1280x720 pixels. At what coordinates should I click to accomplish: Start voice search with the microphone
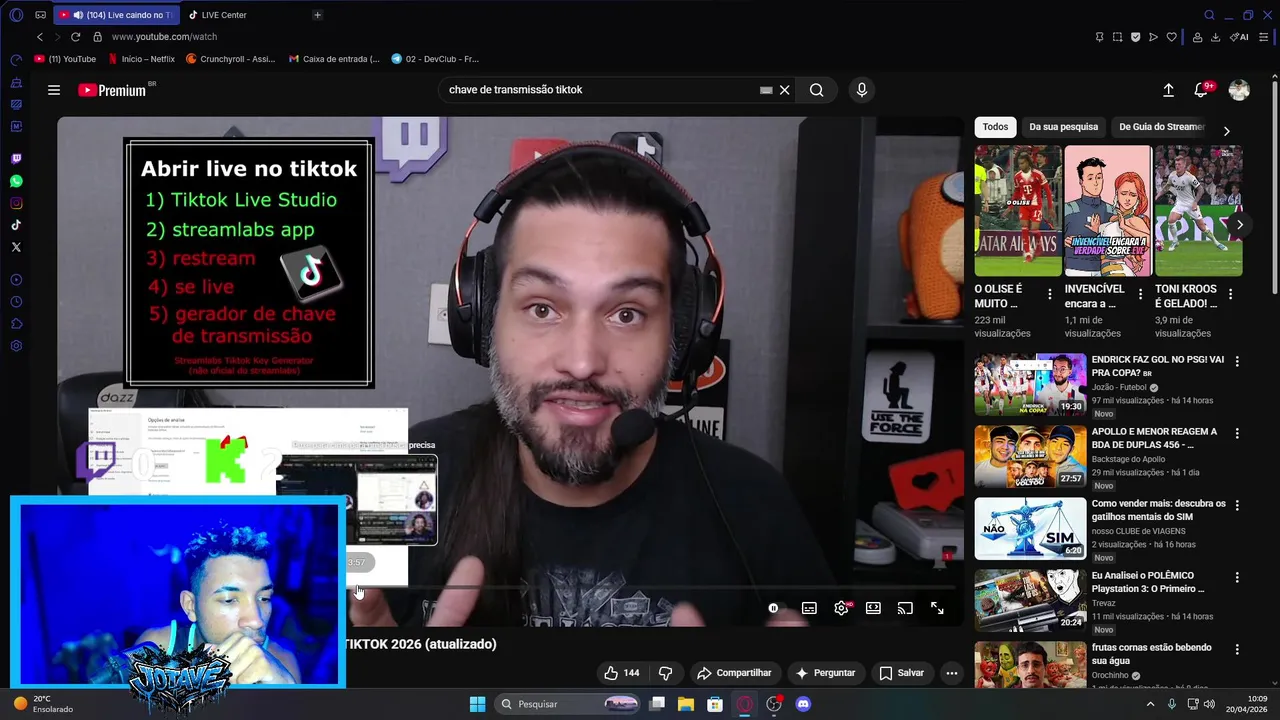tap(862, 90)
